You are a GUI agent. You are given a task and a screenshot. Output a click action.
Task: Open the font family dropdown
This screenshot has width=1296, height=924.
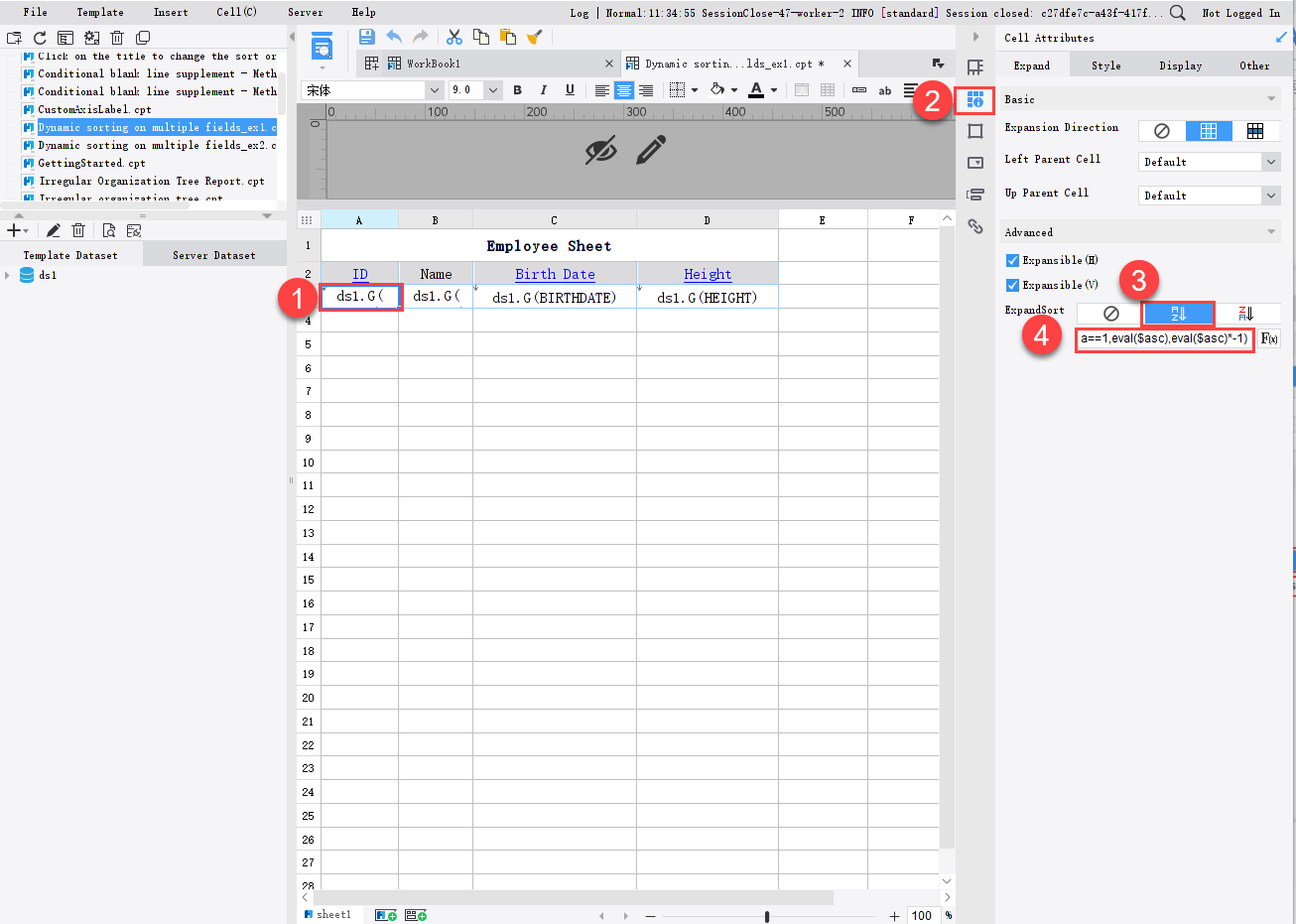(434, 90)
